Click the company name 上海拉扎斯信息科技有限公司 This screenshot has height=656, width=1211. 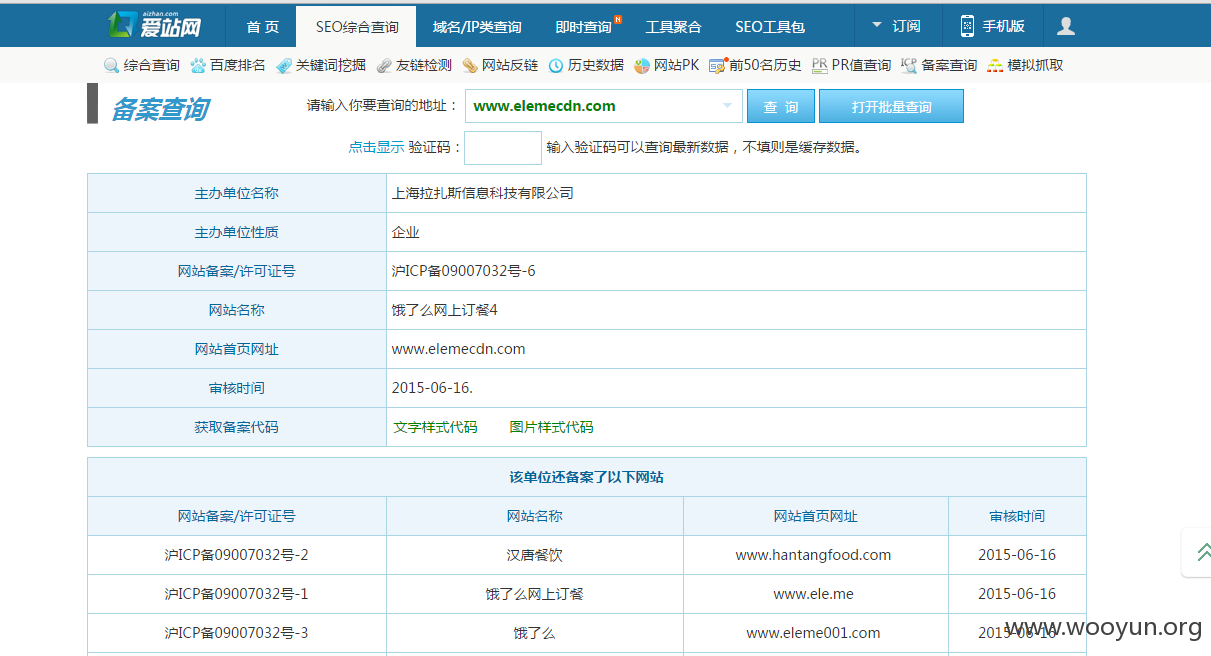[483, 193]
